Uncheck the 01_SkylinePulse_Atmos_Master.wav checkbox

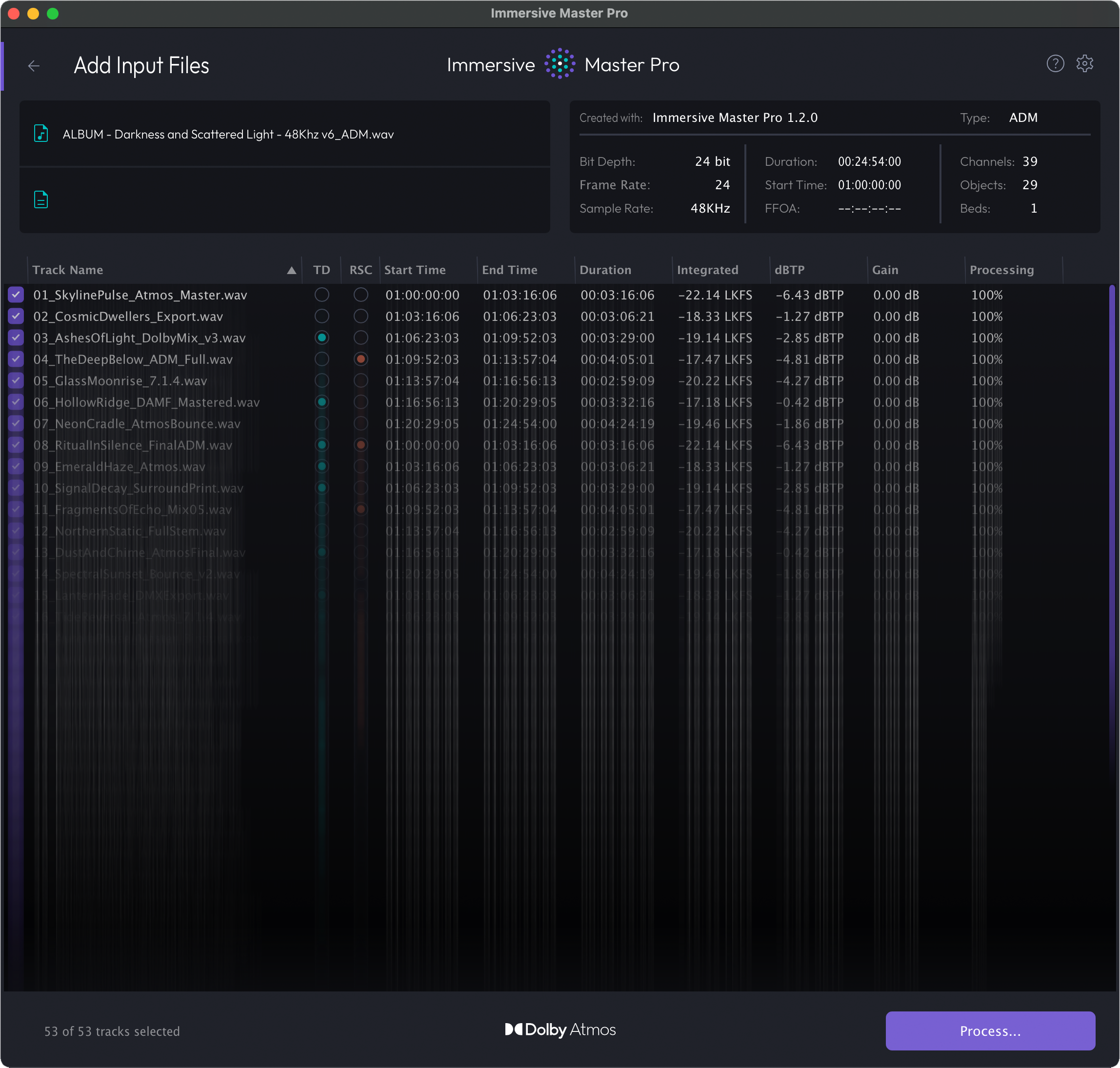16,295
